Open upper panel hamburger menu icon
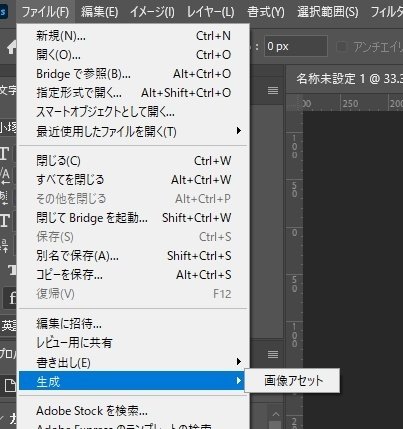This screenshot has width=403, height=429. click(273, 90)
